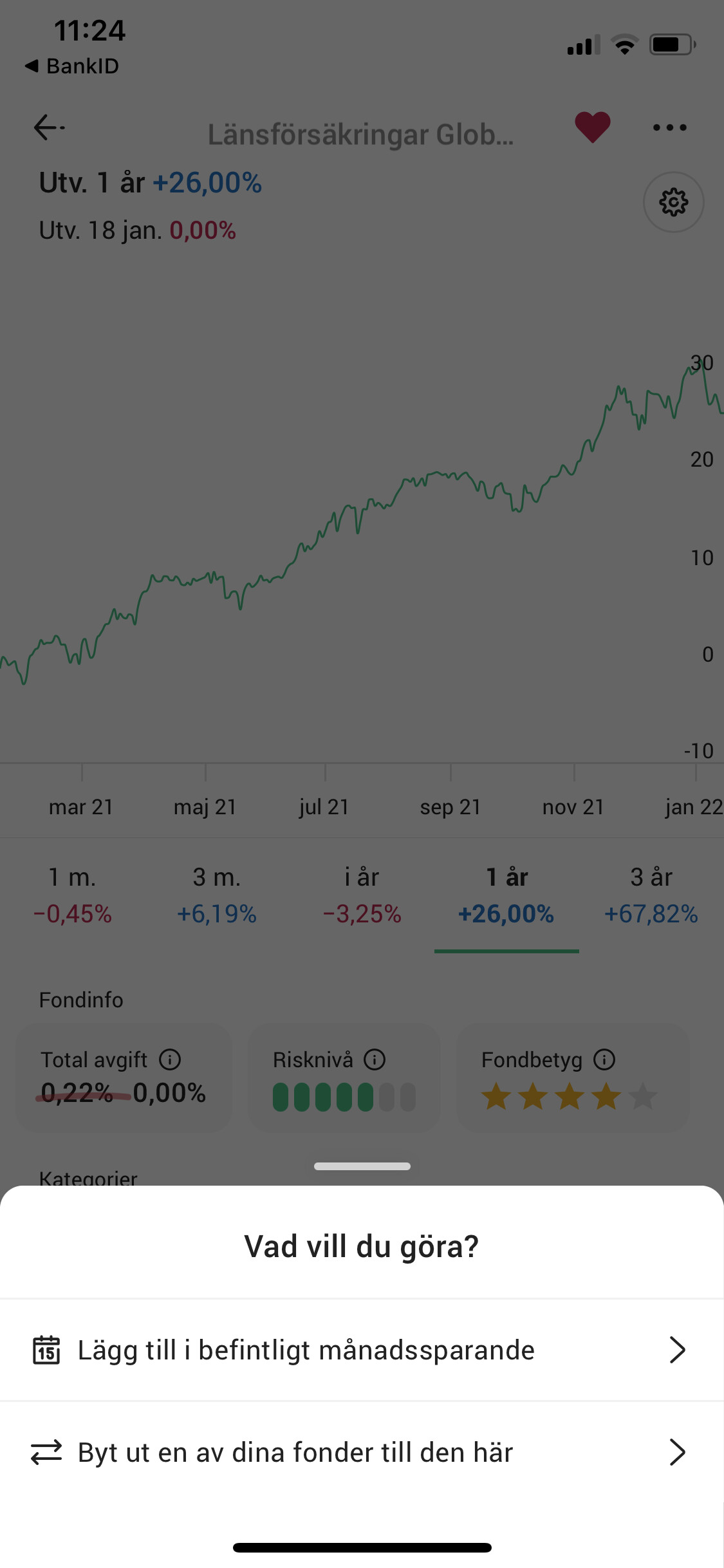724x1568 pixels.
Task: Select the 1 år period tab
Action: [x=506, y=895]
